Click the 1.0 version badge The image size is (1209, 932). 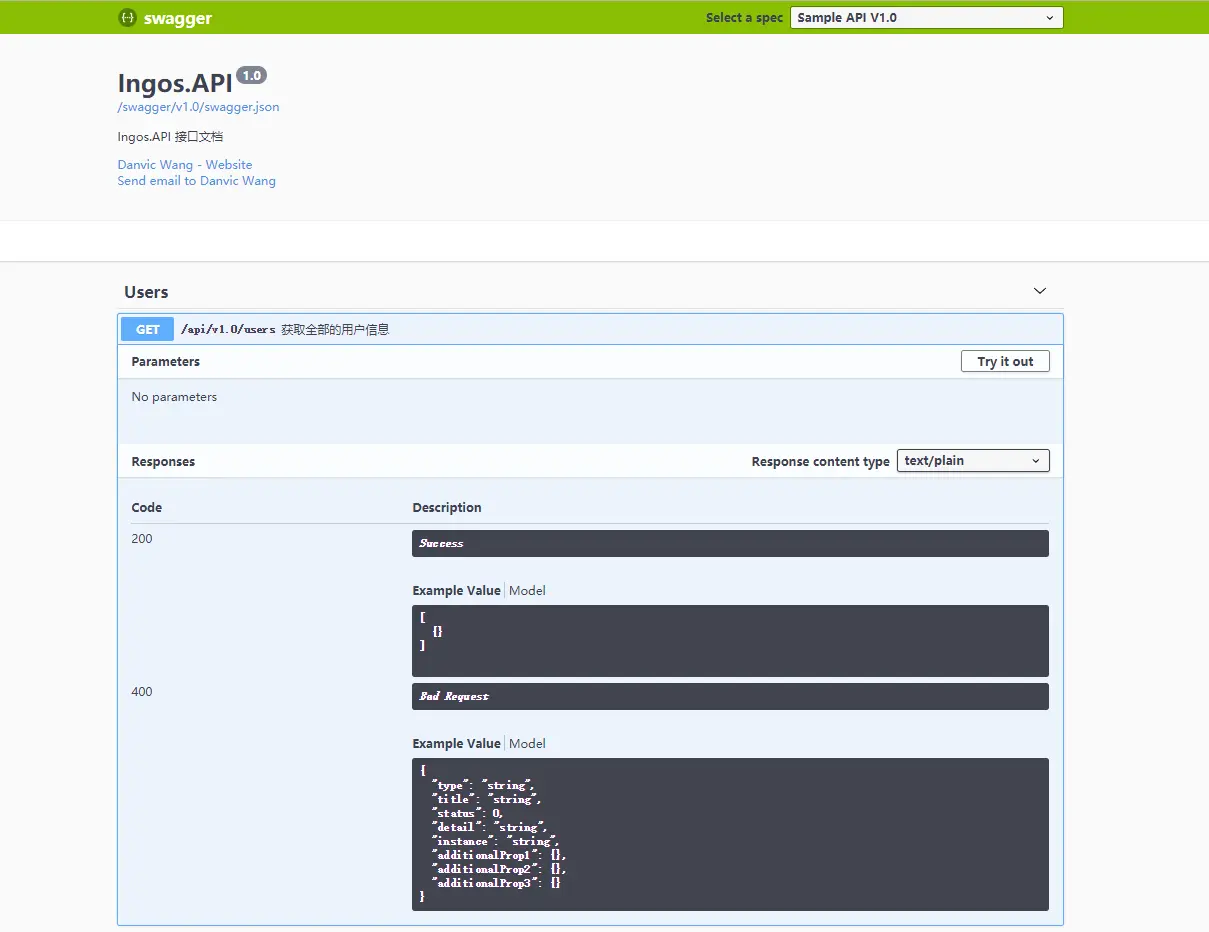(x=251, y=76)
